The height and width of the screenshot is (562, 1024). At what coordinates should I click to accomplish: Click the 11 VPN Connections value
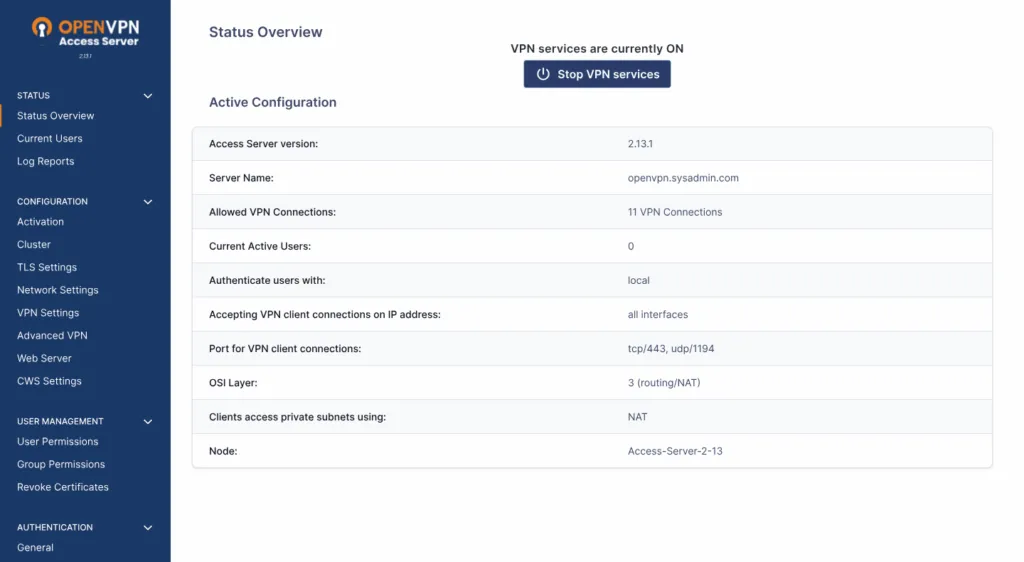point(675,212)
